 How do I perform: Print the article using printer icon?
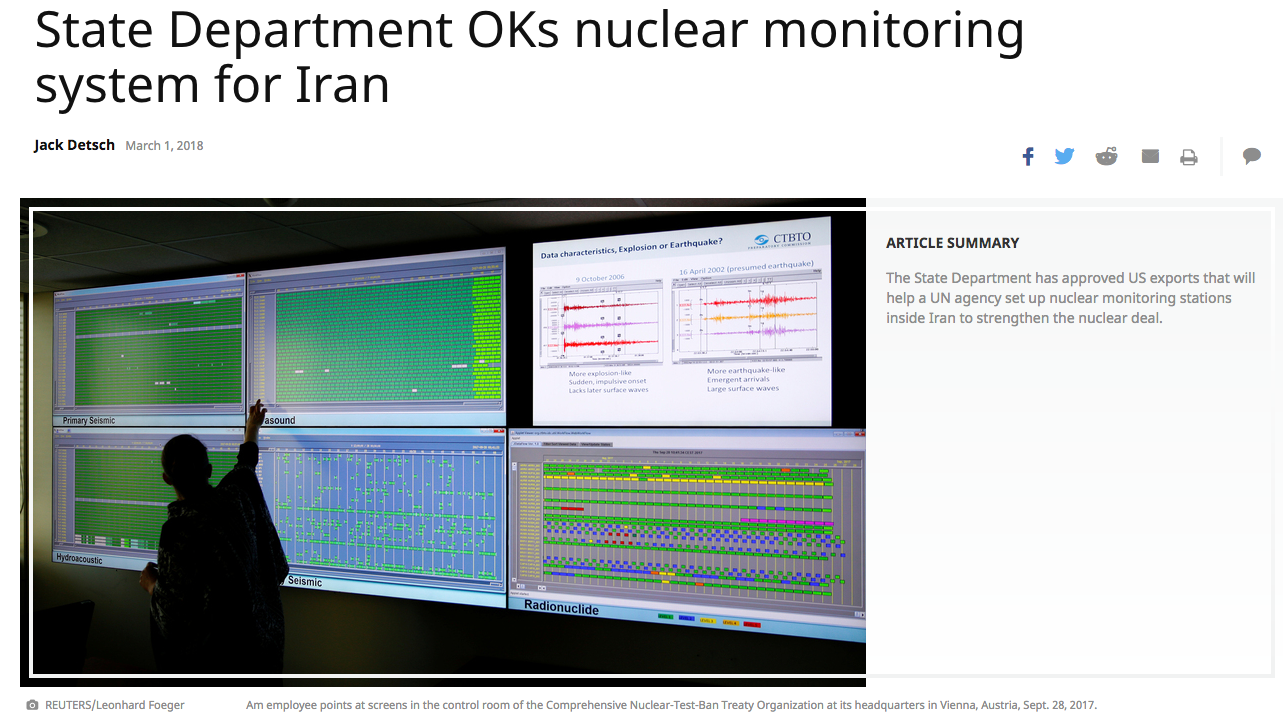1188,157
